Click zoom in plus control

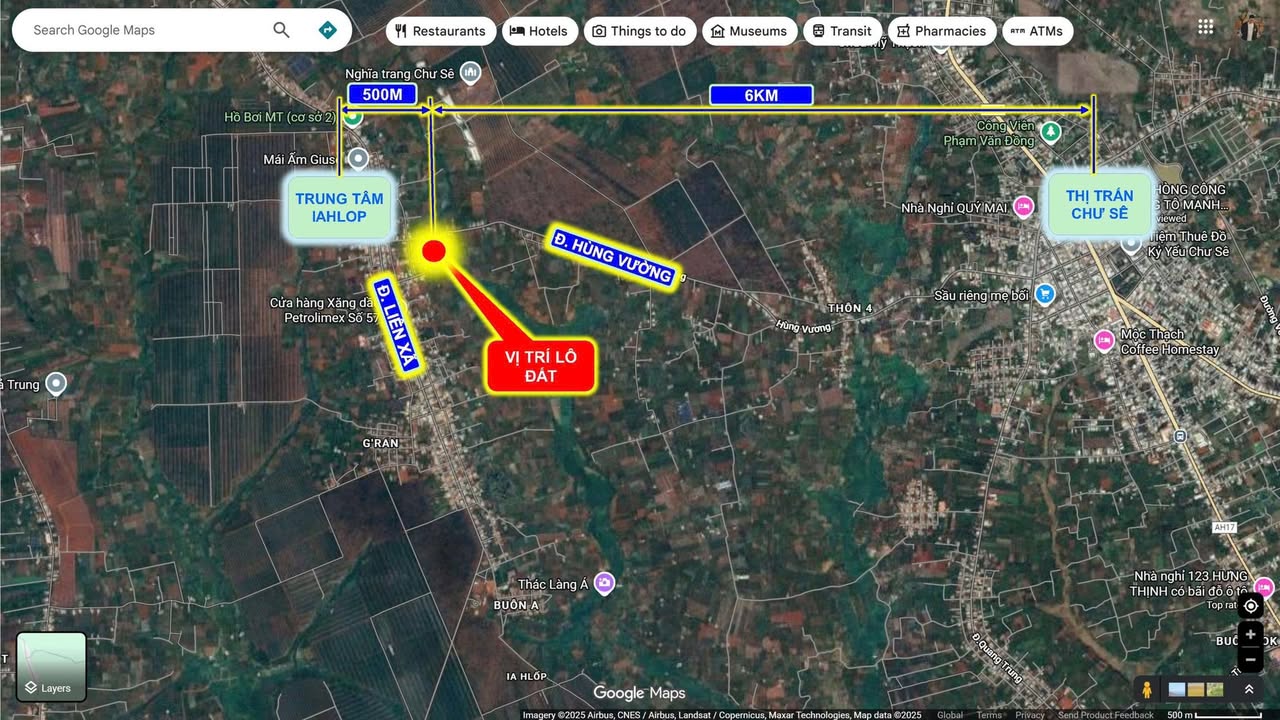tap(1249, 634)
